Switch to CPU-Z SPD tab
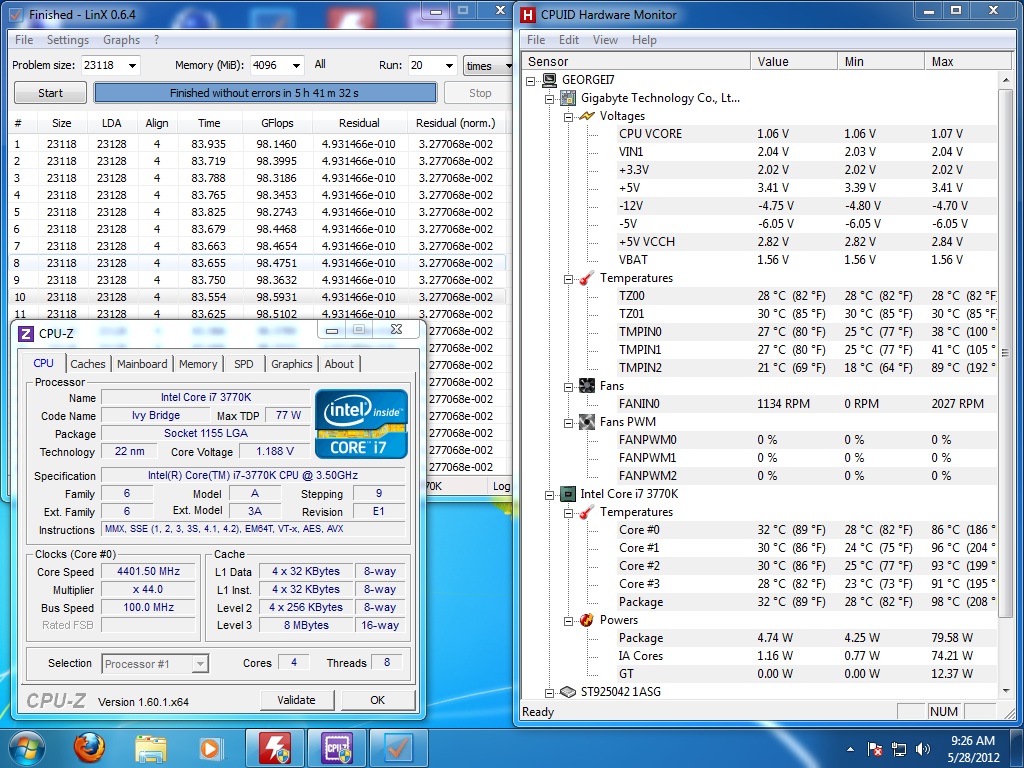1024x768 pixels. (244, 364)
